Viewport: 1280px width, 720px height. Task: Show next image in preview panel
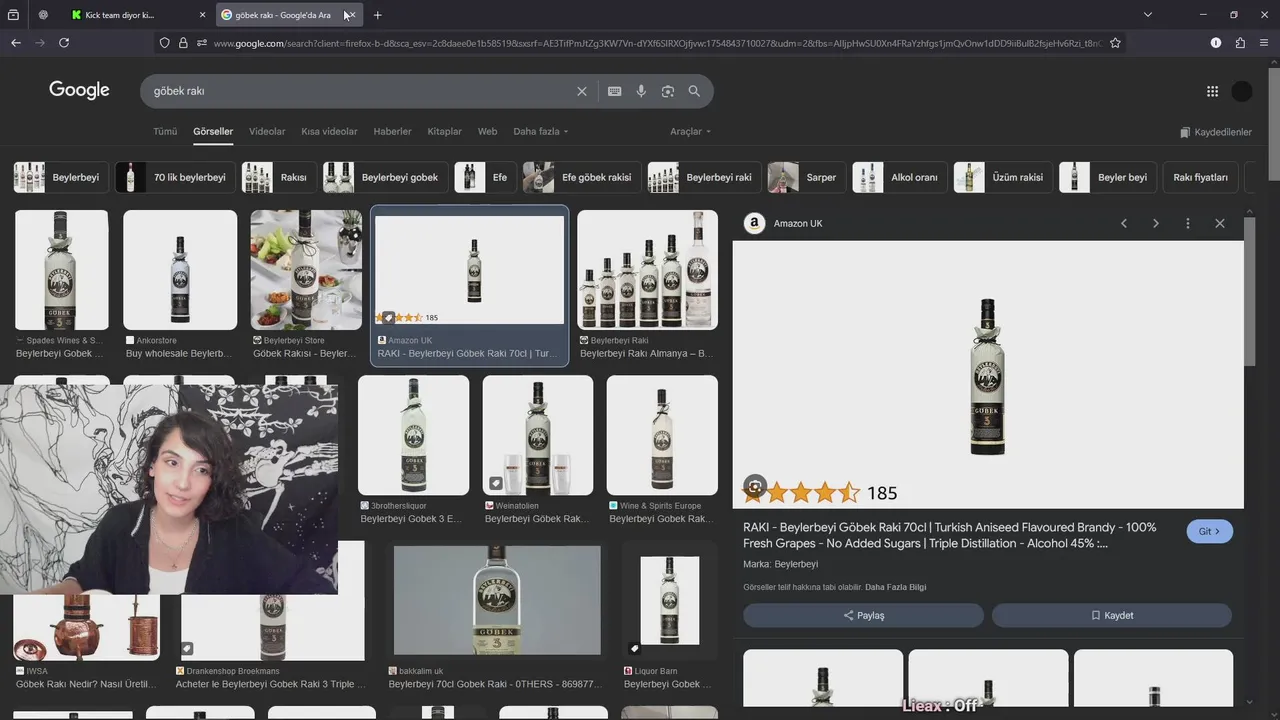[x=1156, y=223]
